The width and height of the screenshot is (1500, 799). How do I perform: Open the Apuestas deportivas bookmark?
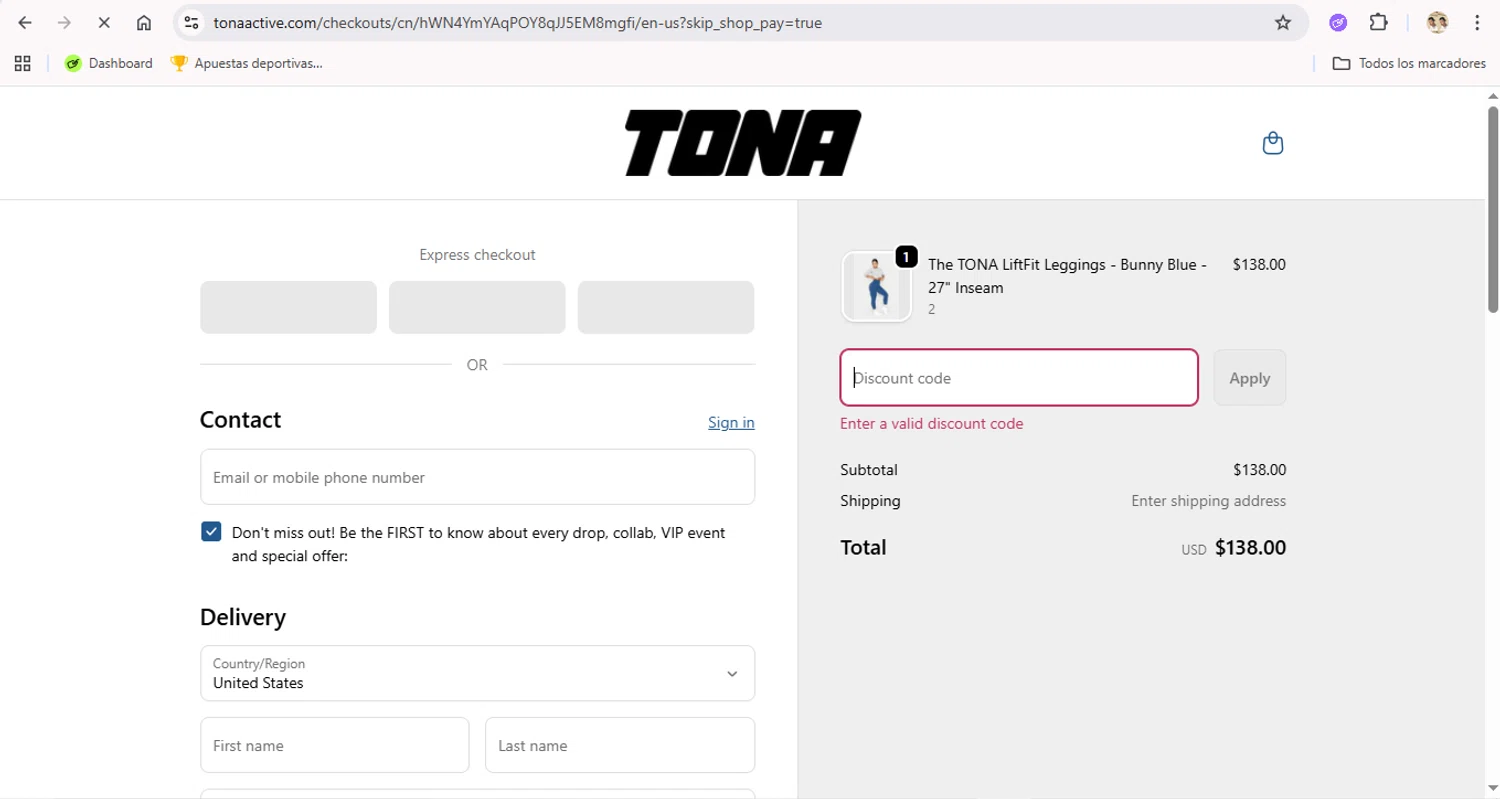(x=247, y=63)
